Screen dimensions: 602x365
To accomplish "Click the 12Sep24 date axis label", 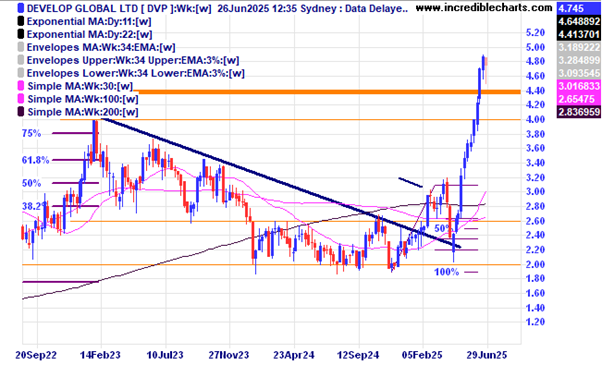I will (x=358, y=355).
